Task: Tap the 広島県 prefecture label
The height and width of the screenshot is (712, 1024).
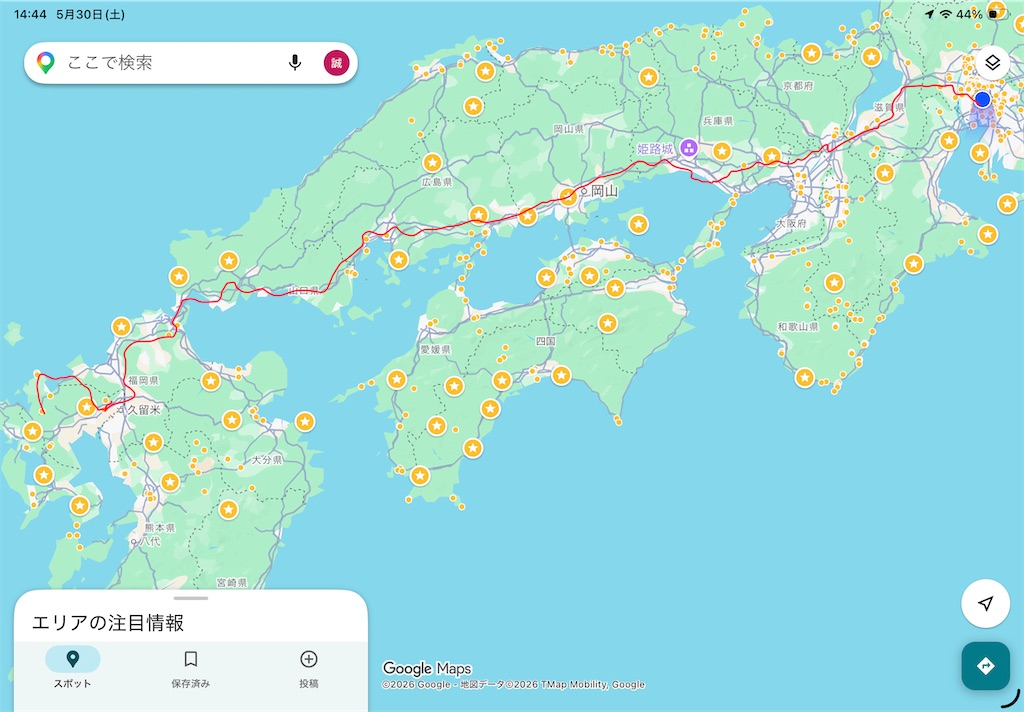Action: pos(437,182)
